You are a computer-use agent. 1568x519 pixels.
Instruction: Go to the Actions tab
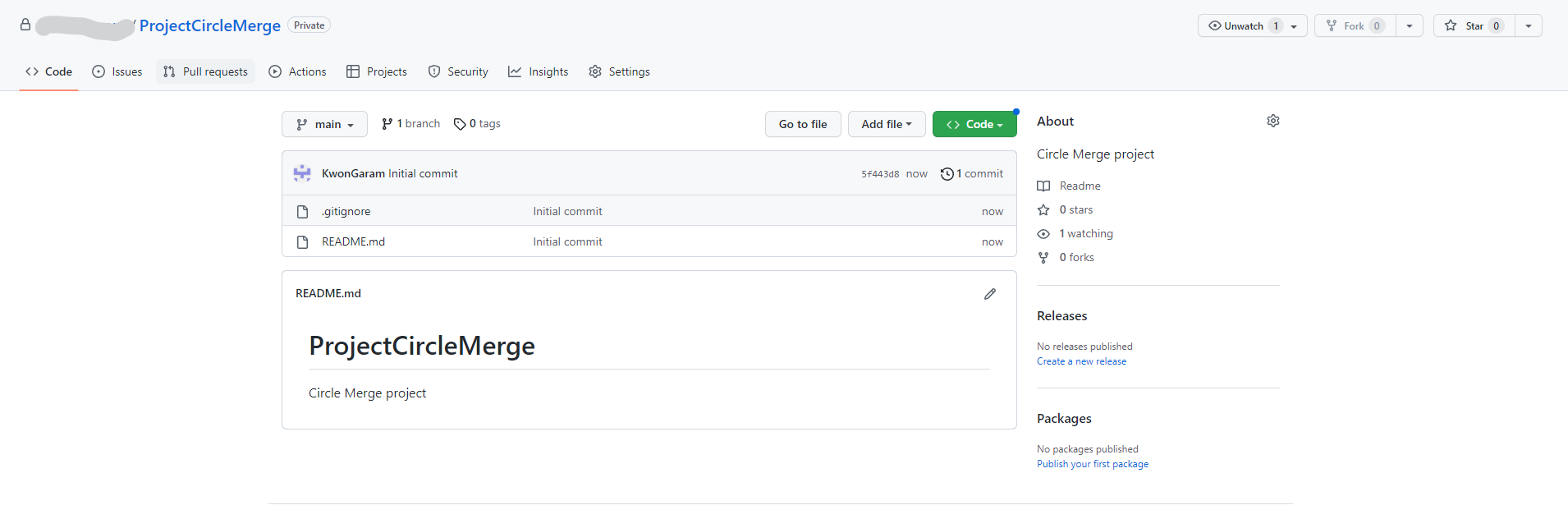pos(297,71)
